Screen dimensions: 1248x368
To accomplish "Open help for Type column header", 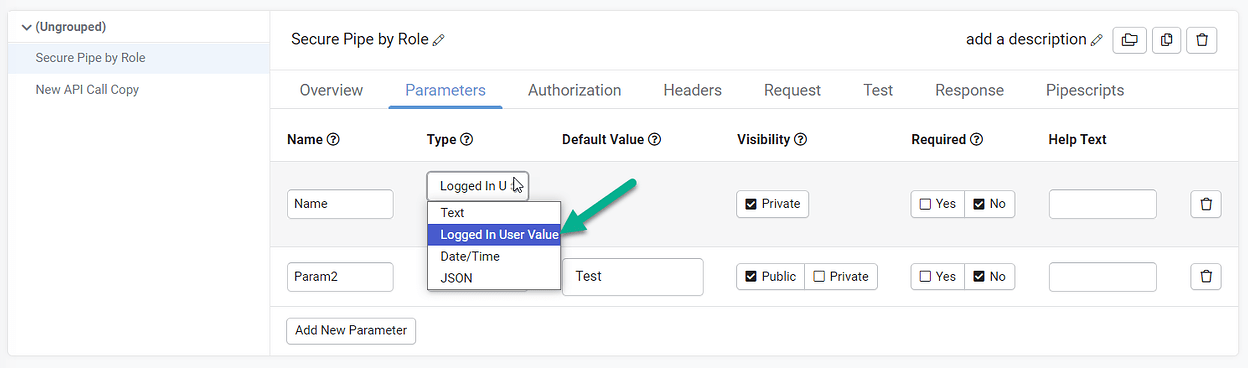I will coord(466,140).
